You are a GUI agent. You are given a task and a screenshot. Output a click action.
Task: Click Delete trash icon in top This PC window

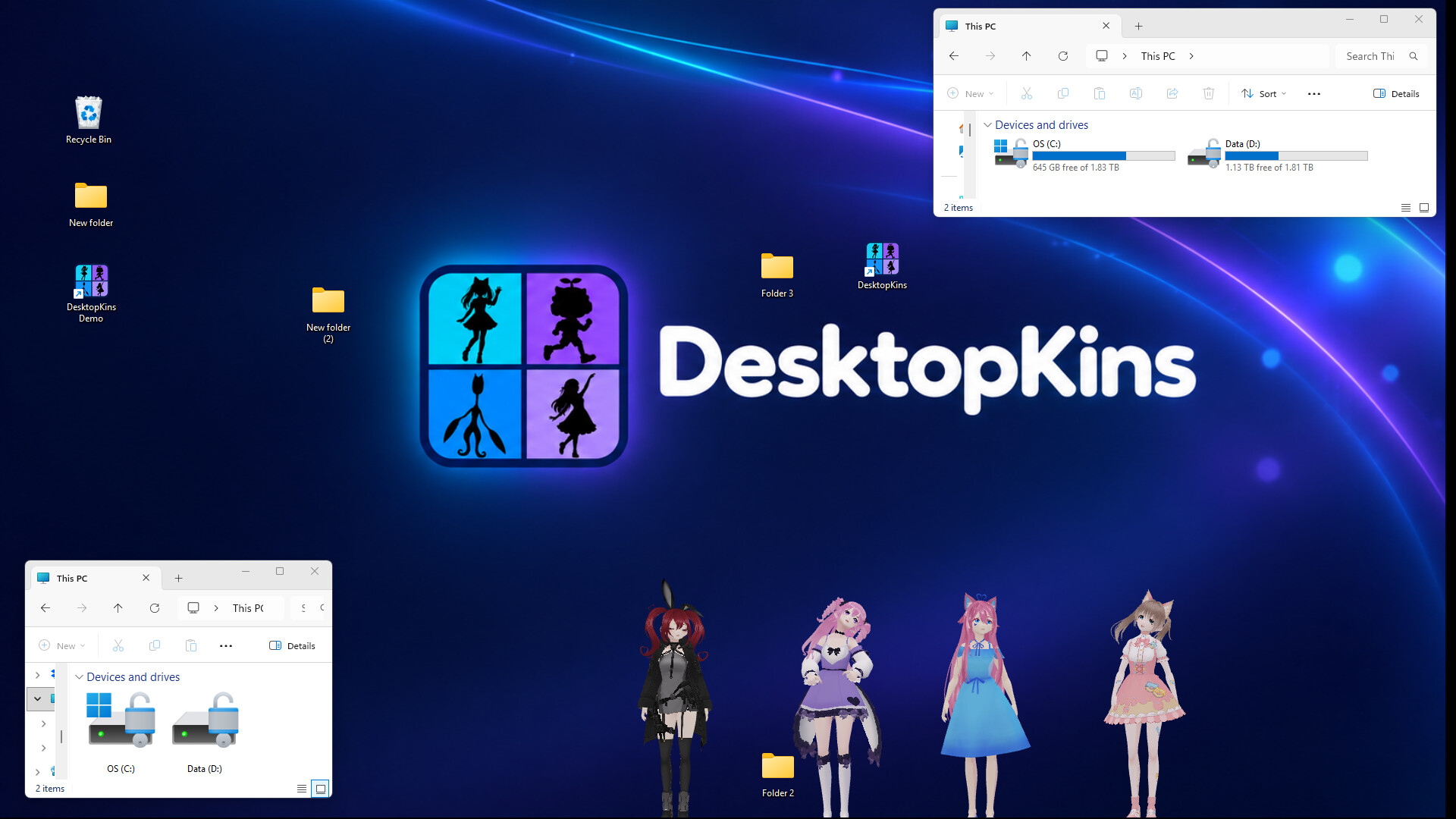click(1209, 93)
